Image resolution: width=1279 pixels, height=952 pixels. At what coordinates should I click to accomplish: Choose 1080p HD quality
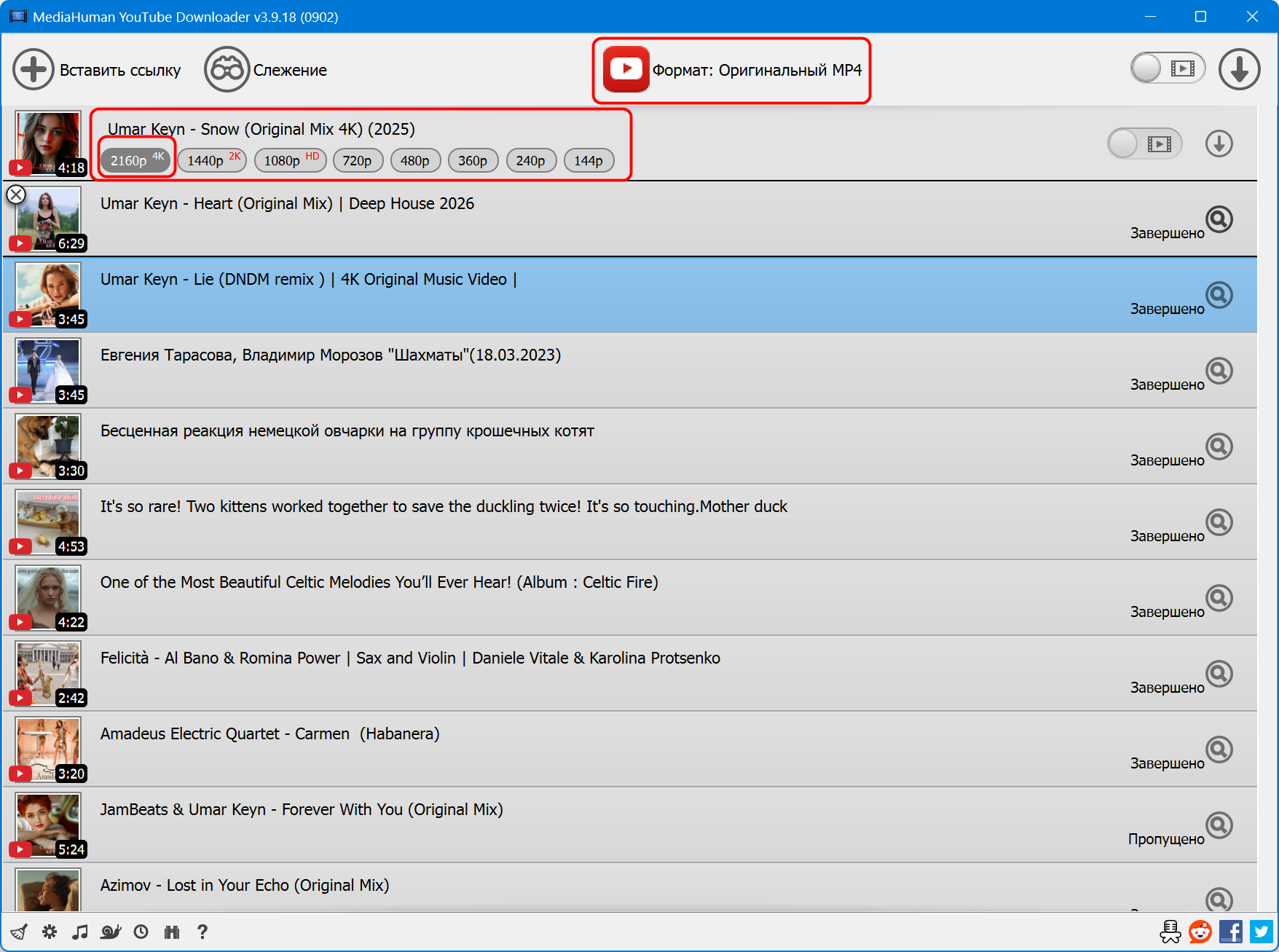click(x=291, y=160)
